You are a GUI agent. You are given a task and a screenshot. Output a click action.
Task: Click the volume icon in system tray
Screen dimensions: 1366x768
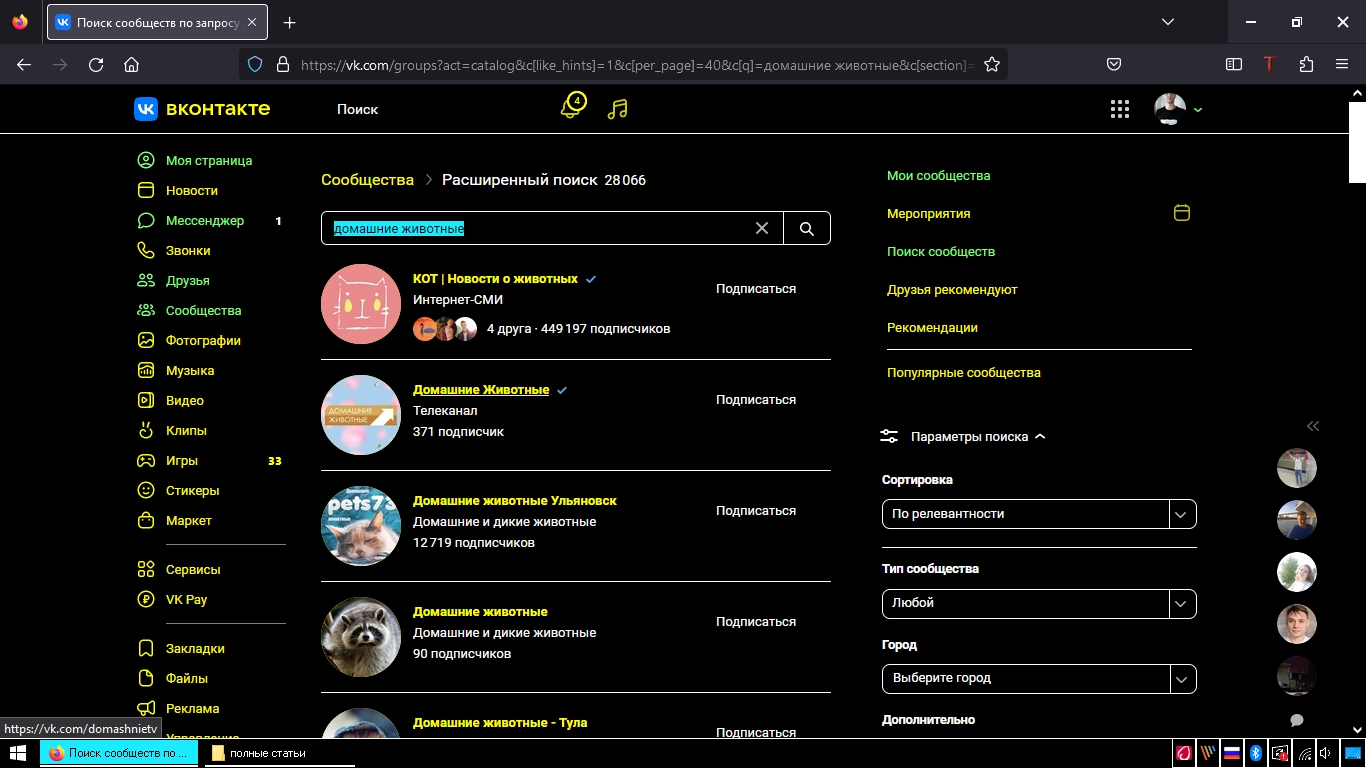point(1326,753)
